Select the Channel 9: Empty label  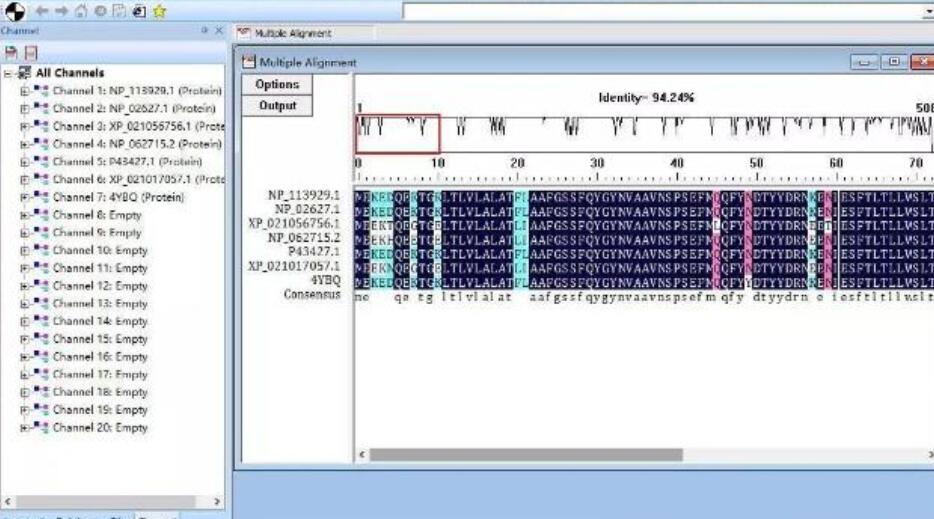pos(96,232)
